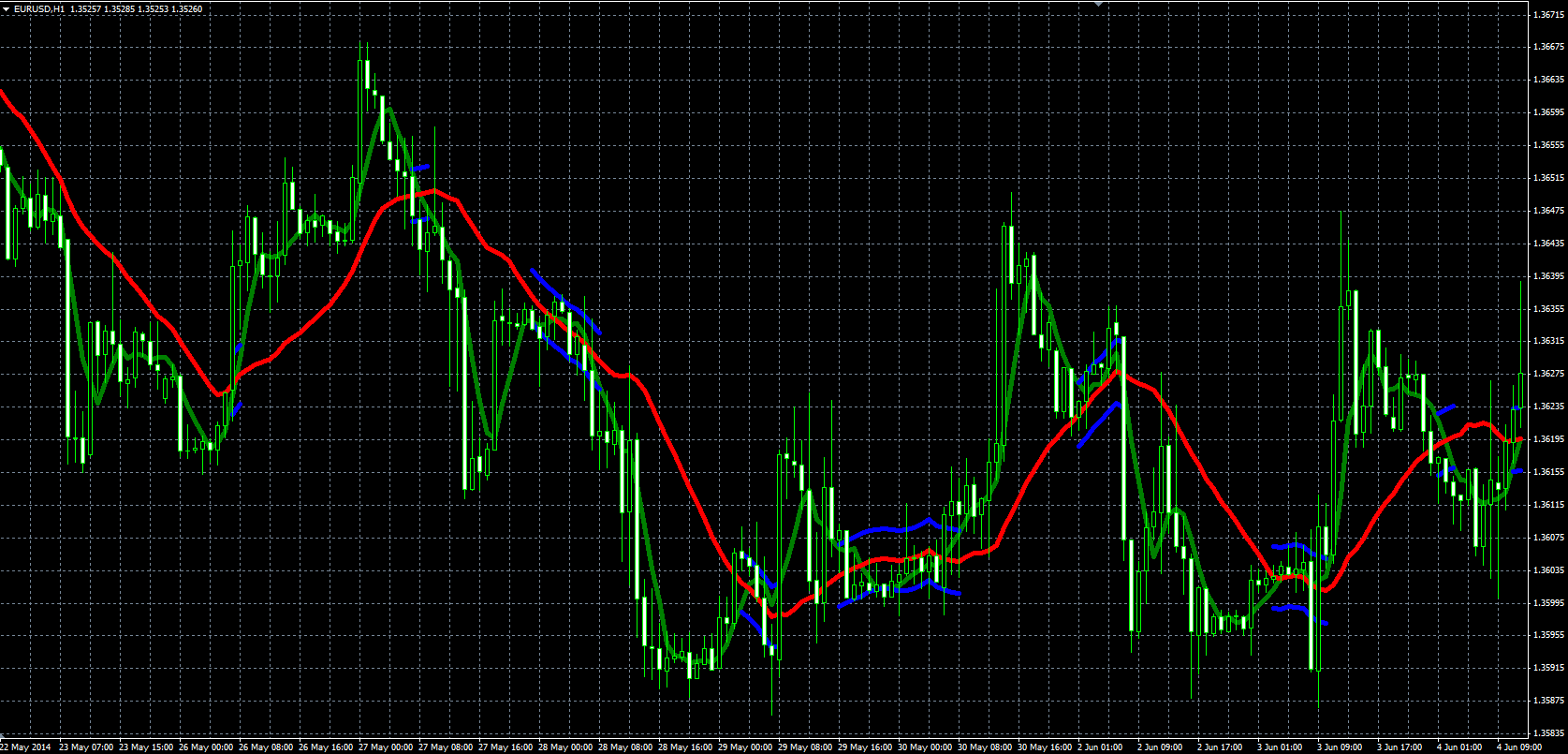Click the 1.36435 price label
The height and width of the screenshot is (754, 1568).
[1548, 244]
